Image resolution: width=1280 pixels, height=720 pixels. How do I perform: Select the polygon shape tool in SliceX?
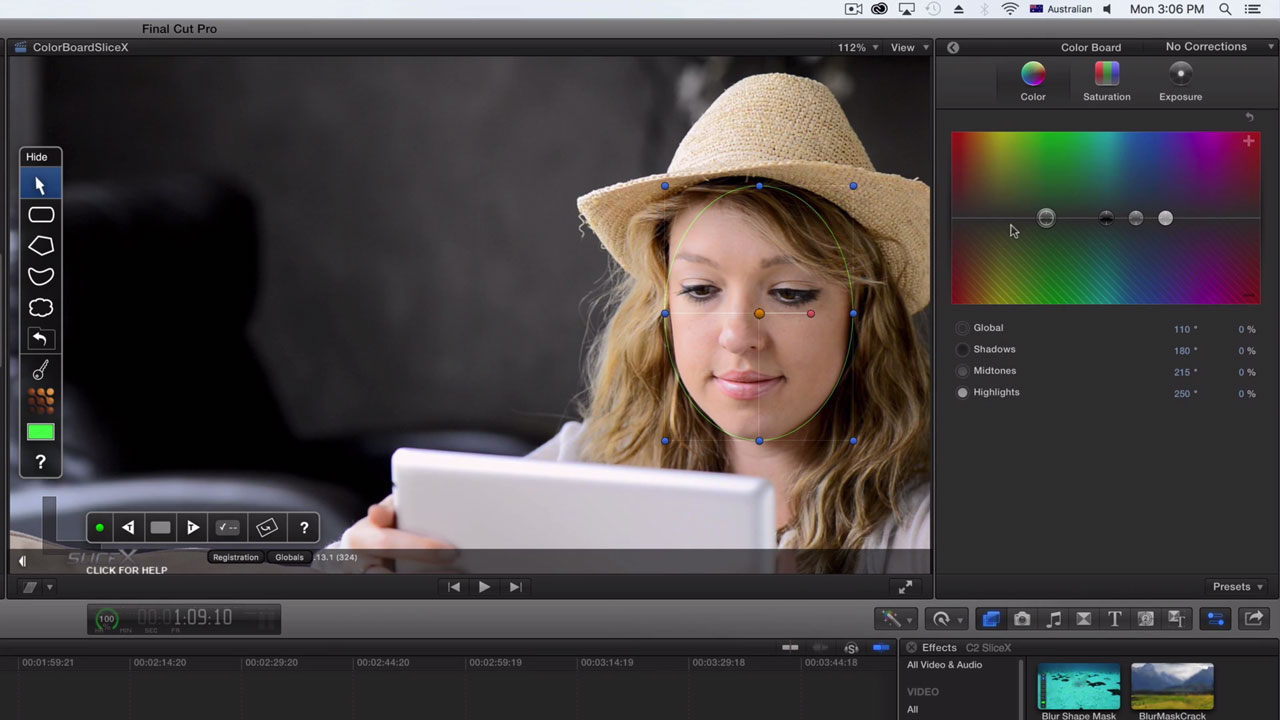click(x=41, y=246)
